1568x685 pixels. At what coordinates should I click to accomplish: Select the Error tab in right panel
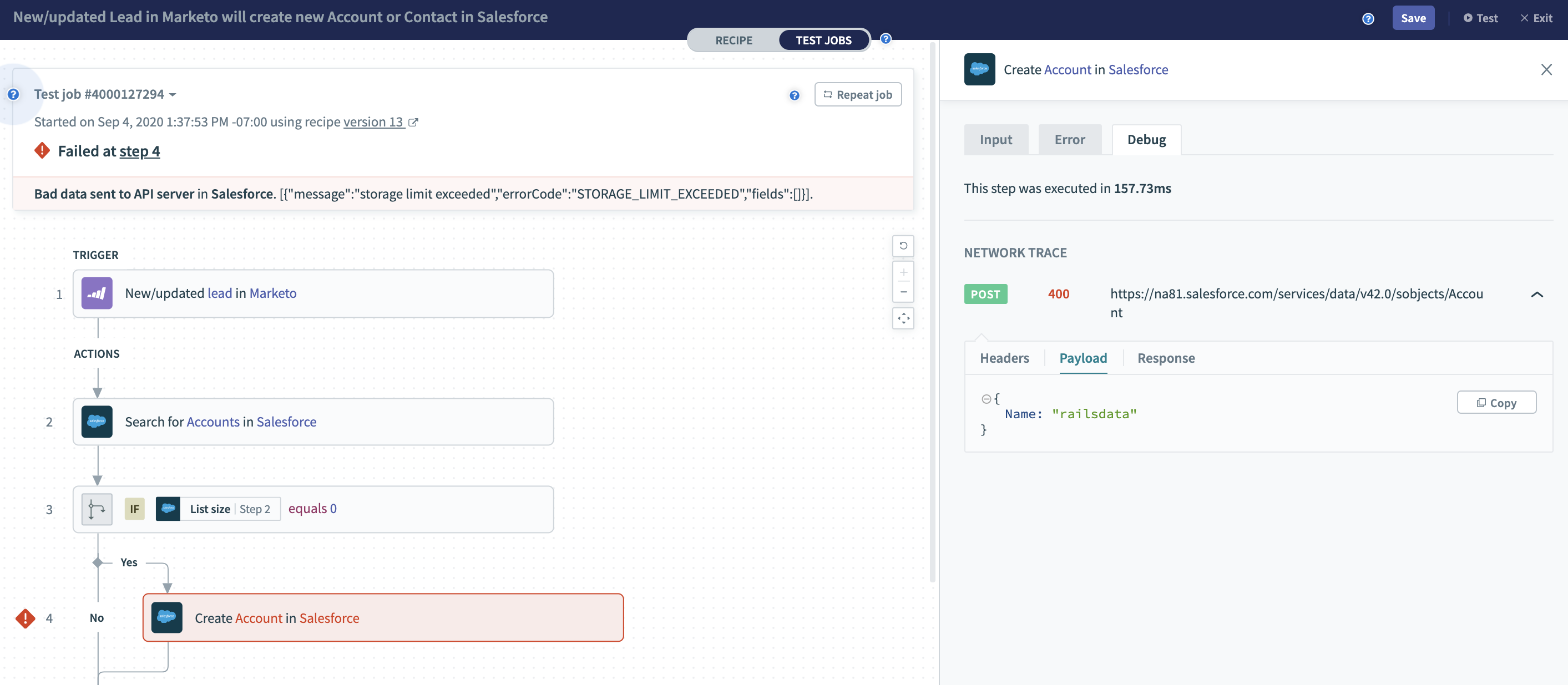point(1070,139)
